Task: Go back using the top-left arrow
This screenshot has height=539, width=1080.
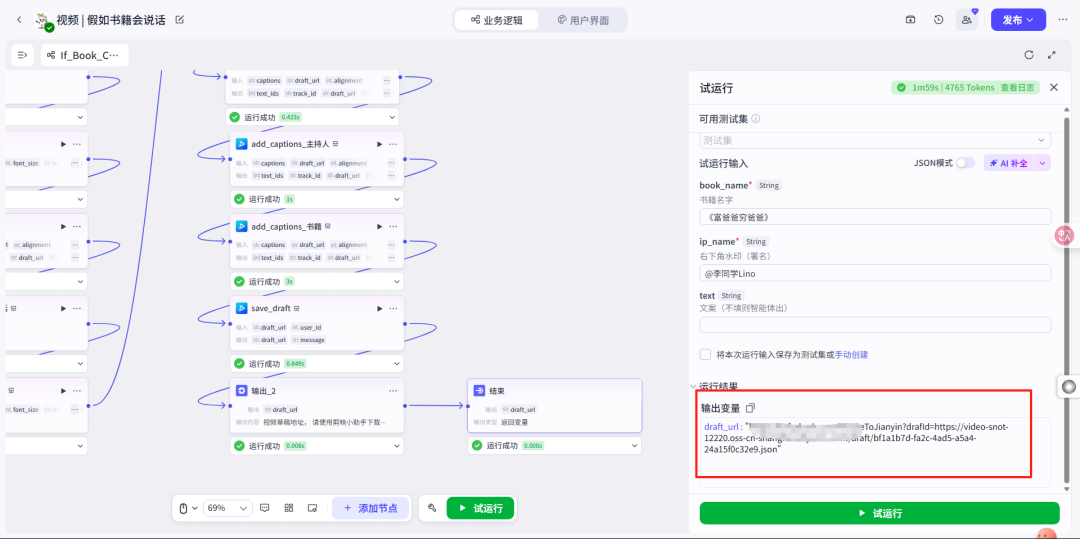Action: pos(19,20)
